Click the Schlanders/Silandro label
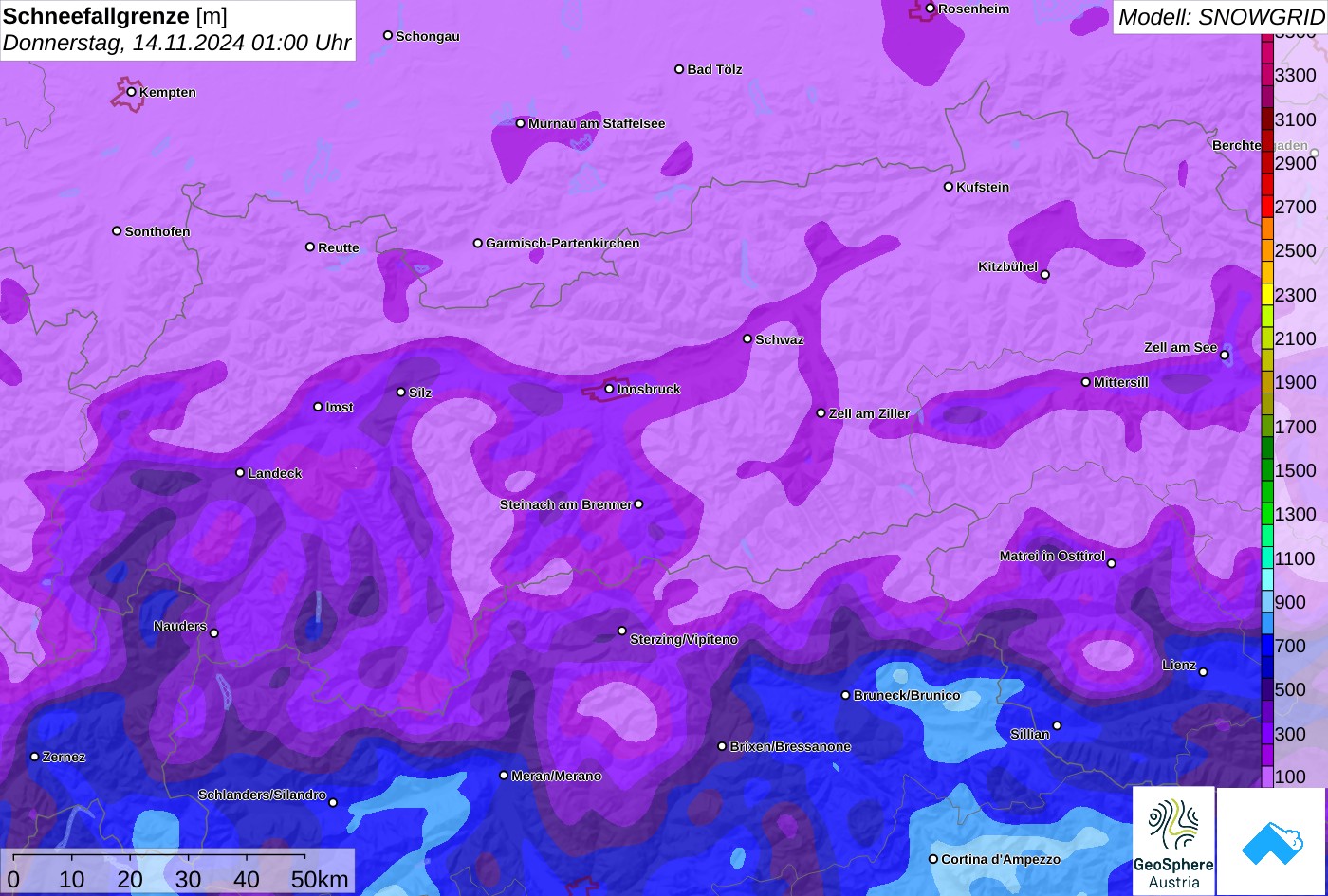The width and height of the screenshot is (1328, 896). point(262,795)
